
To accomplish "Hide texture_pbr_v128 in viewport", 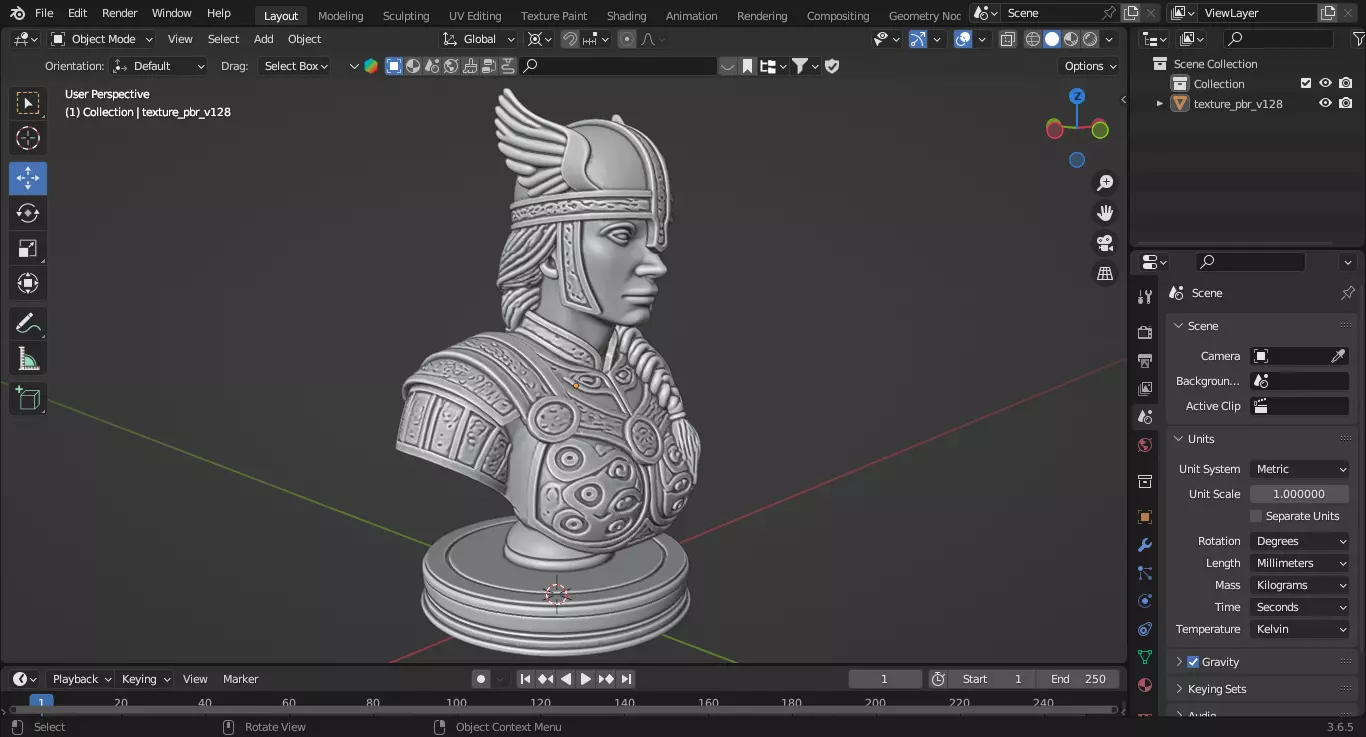I will pos(1325,103).
